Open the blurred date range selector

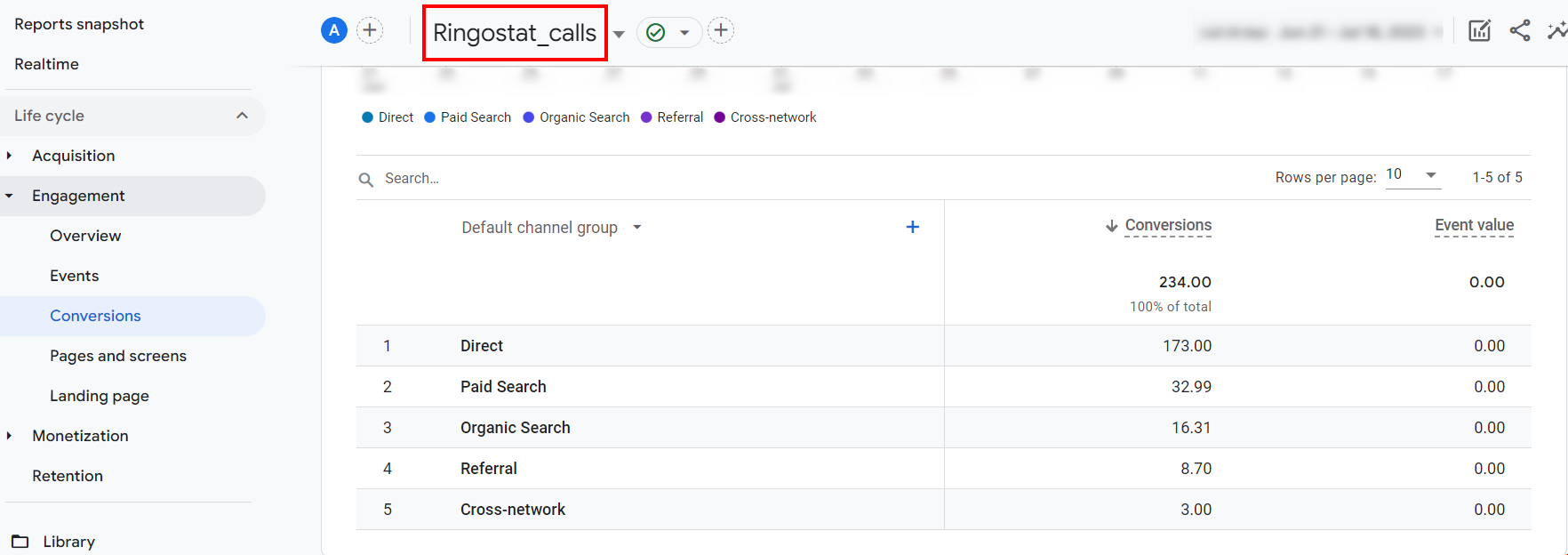(1319, 32)
